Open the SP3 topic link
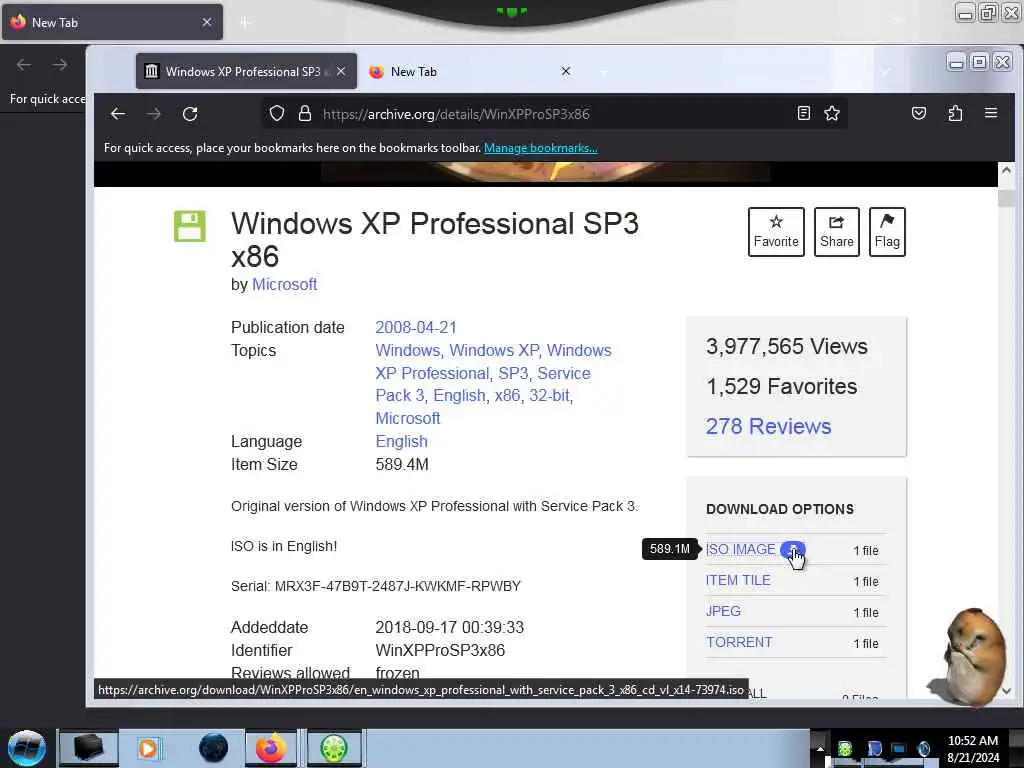The image size is (1024, 768). (513, 374)
